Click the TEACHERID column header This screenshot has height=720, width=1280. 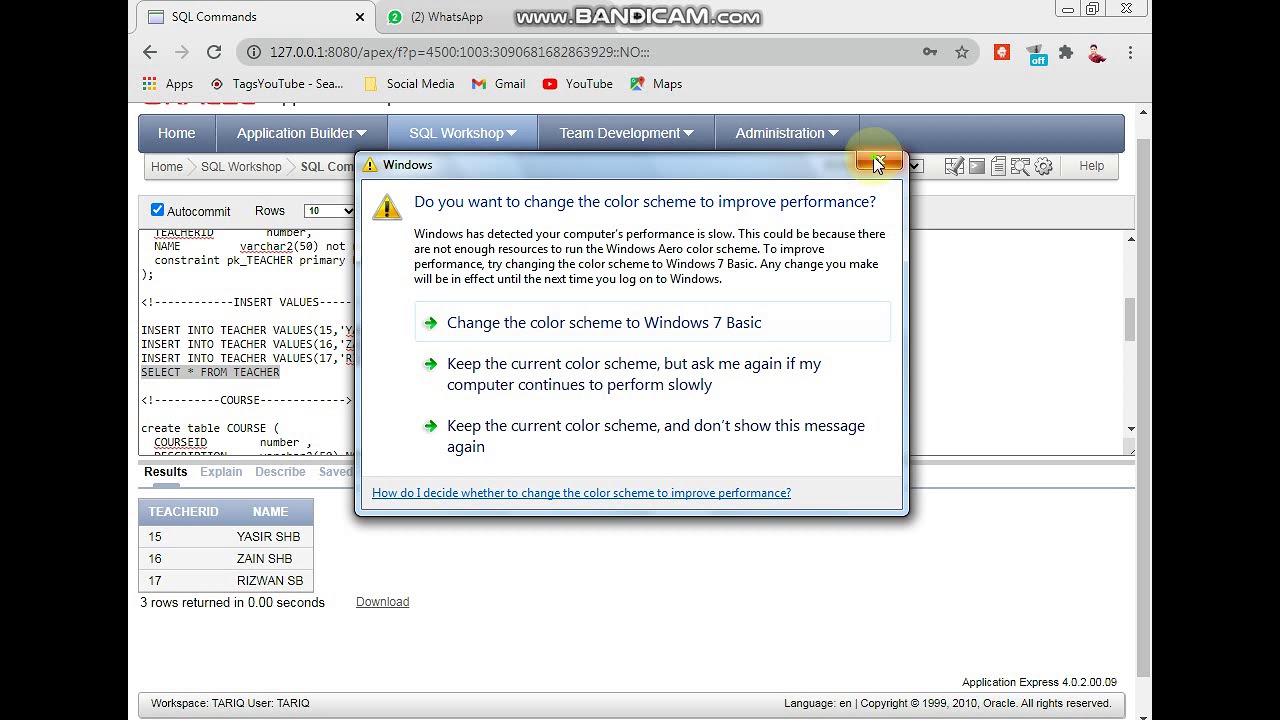tap(183, 512)
